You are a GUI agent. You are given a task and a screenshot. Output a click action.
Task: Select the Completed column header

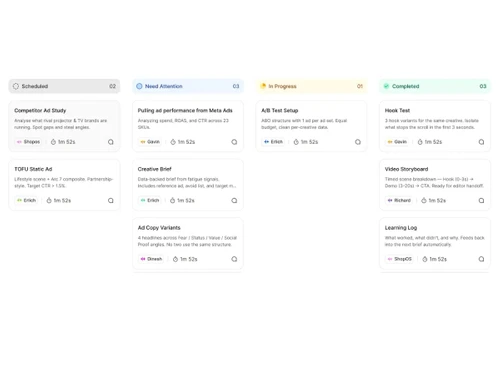(435, 86)
